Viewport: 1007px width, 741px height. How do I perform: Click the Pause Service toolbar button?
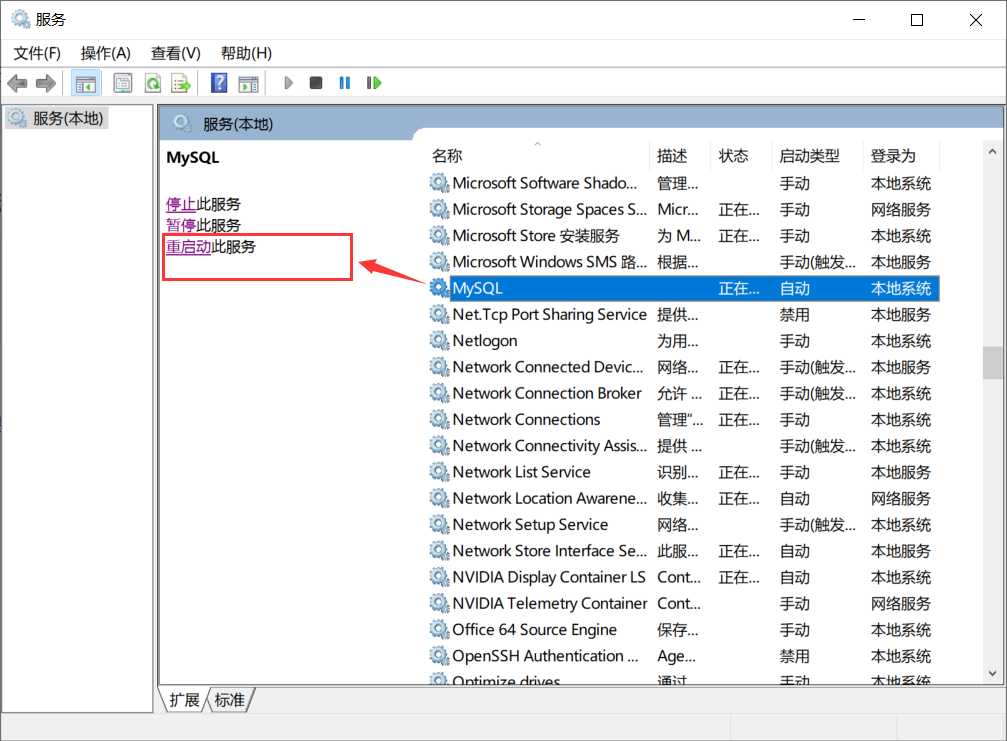click(345, 83)
